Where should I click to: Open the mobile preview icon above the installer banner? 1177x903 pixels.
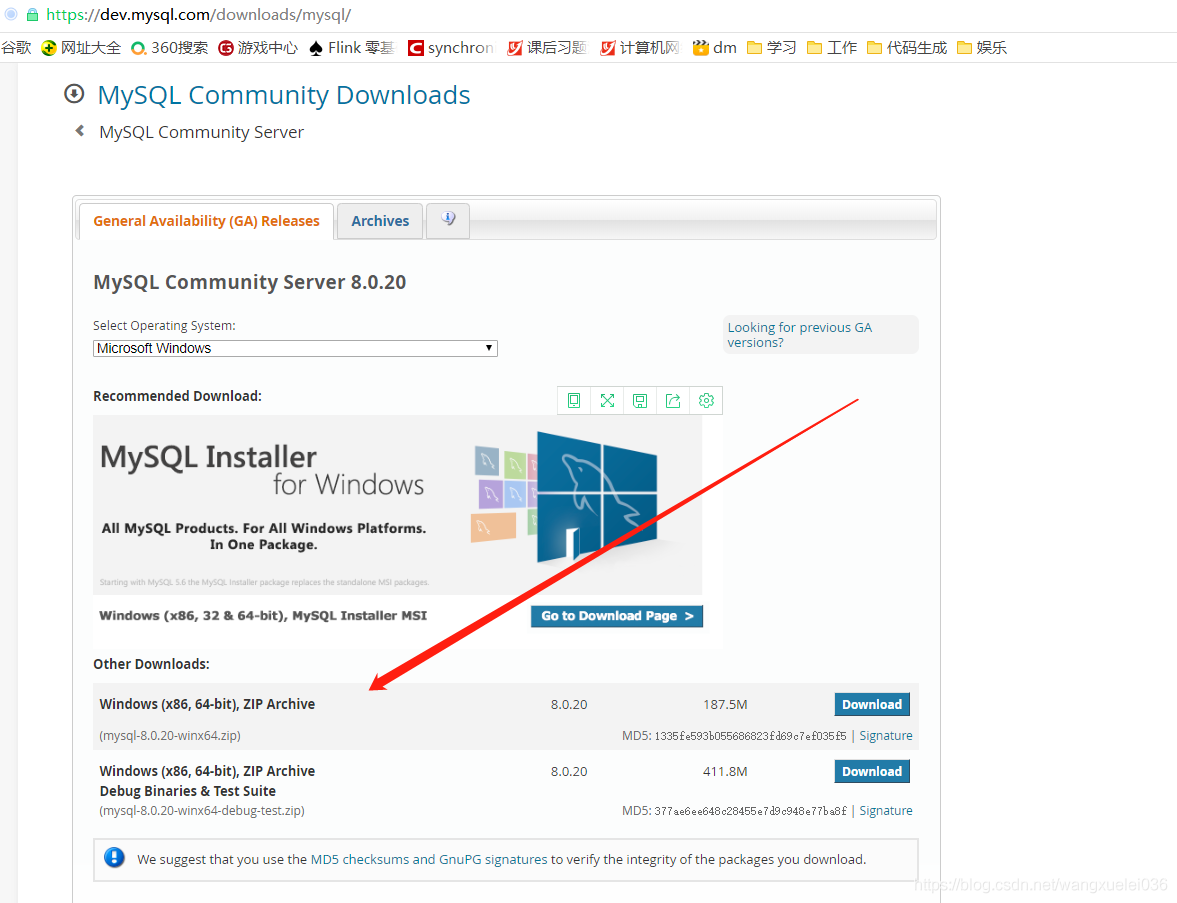573,399
